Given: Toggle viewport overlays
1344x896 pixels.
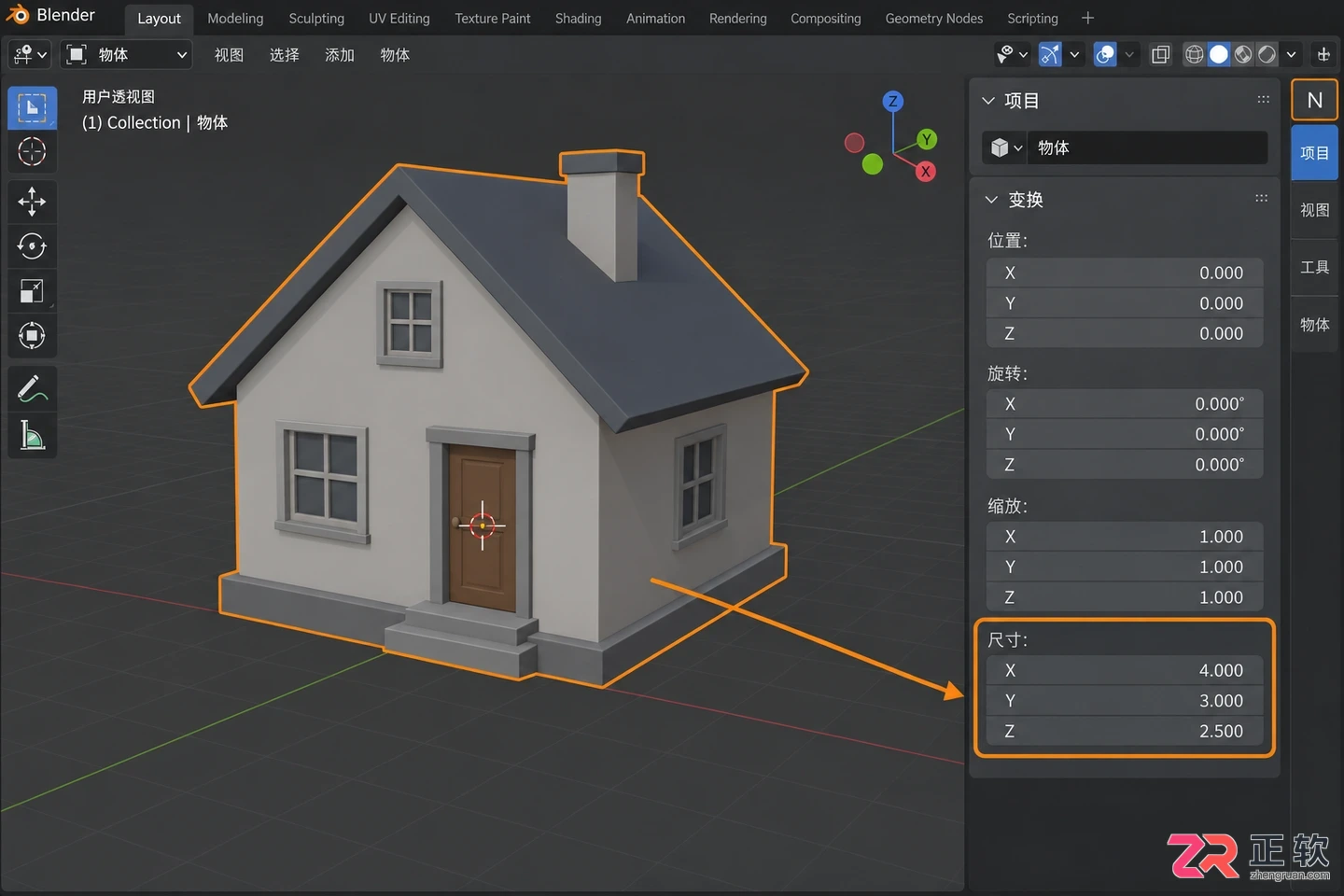Looking at the screenshot, I should tap(1105, 54).
